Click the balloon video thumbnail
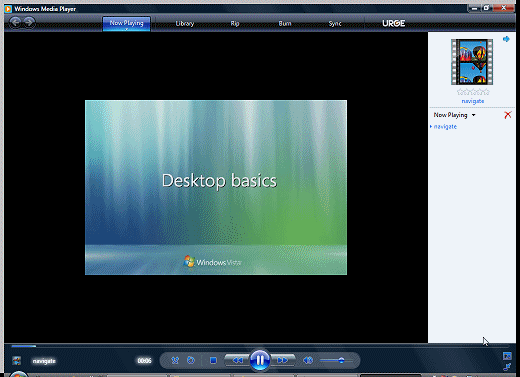The width and height of the screenshot is (520, 377). click(472, 62)
